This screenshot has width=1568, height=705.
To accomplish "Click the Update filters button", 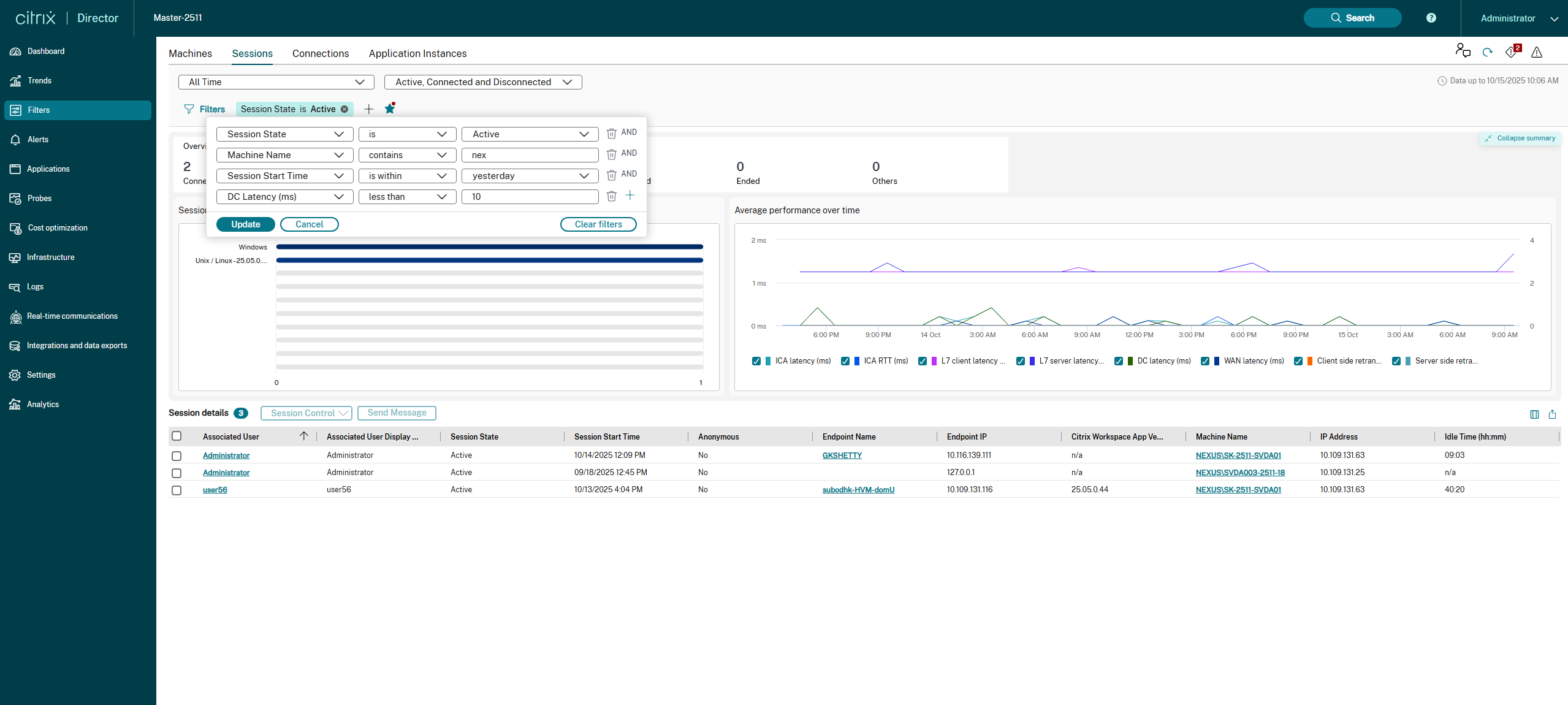I will (x=245, y=224).
